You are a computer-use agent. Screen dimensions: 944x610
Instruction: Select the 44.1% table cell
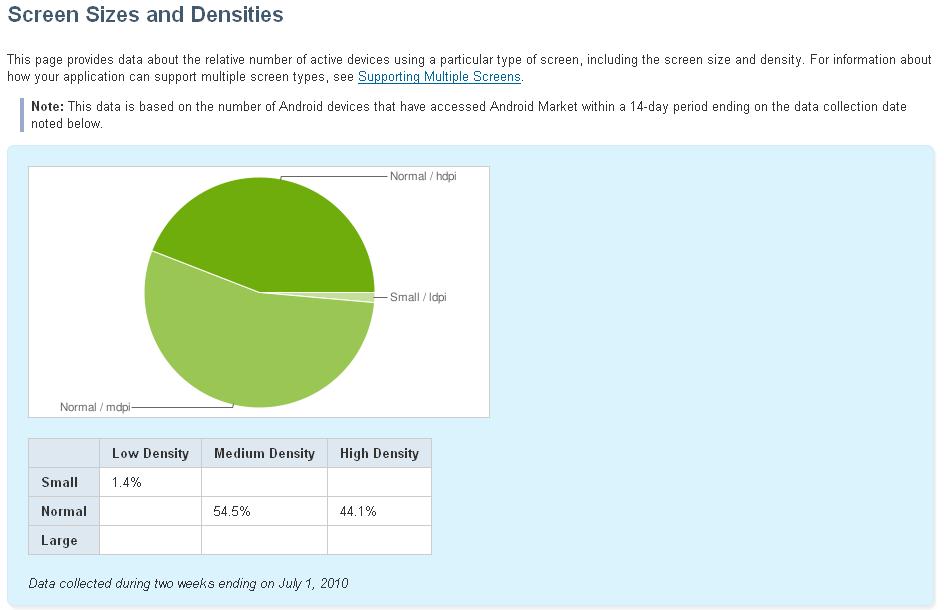pos(379,511)
